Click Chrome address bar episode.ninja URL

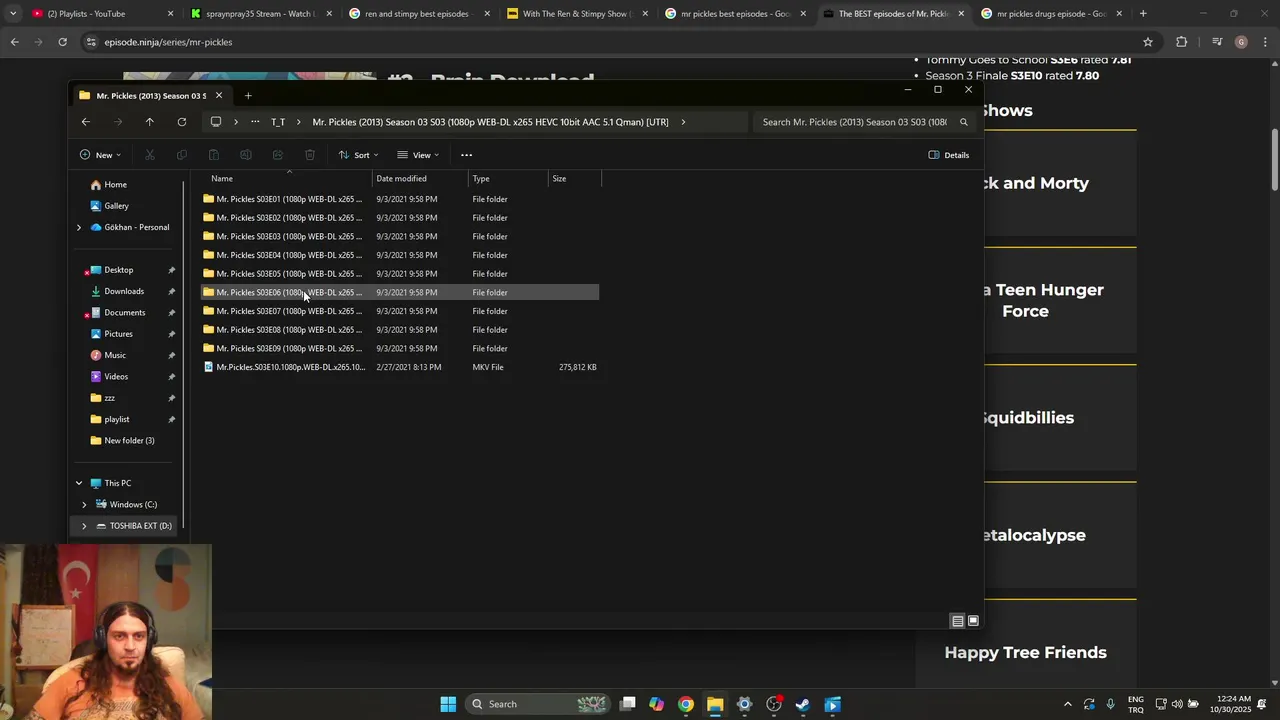(x=168, y=42)
